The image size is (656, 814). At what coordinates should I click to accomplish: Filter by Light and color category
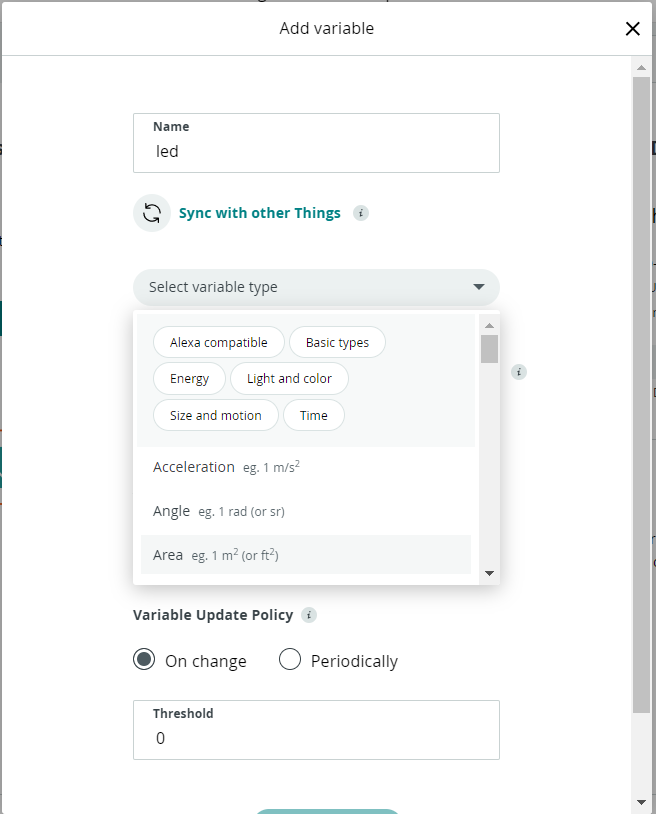point(289,379)
